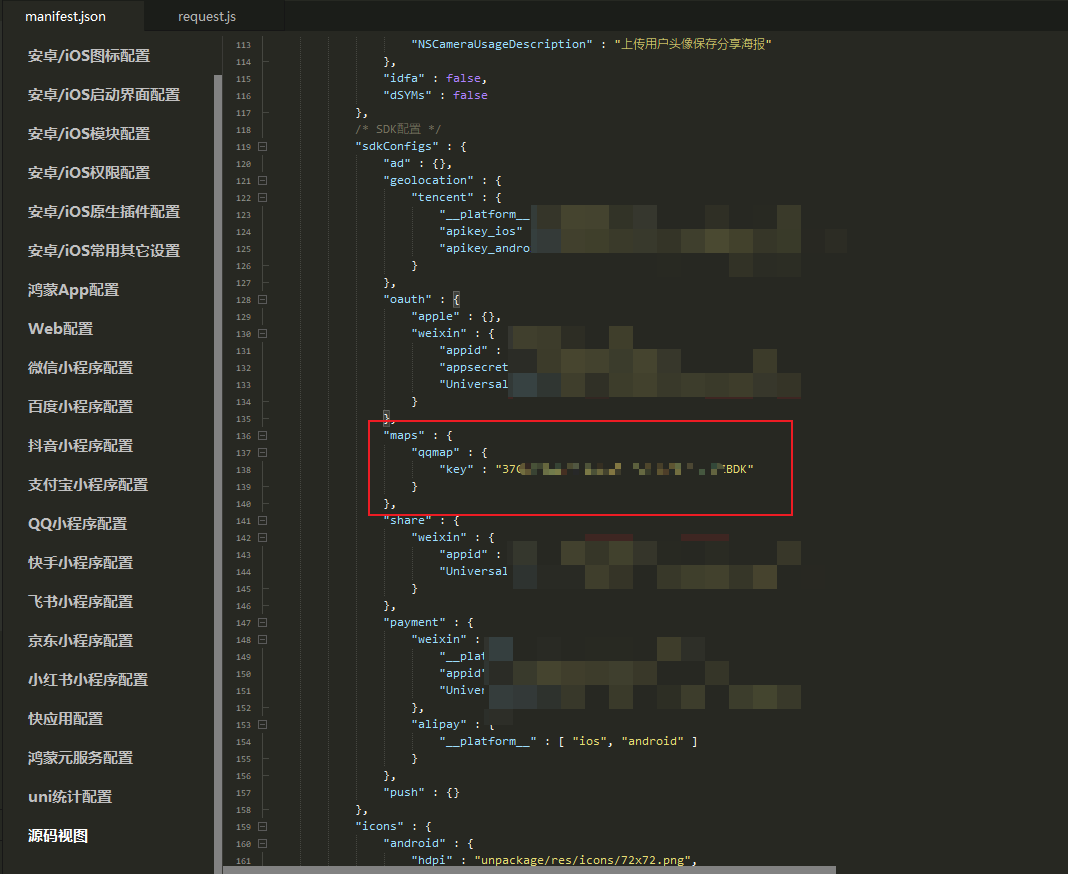Image resolution: width=1068 pixels, height=874 pixels.
Task: Collapse the "maps" block fold marker
Action: click(x=263, y=435)
